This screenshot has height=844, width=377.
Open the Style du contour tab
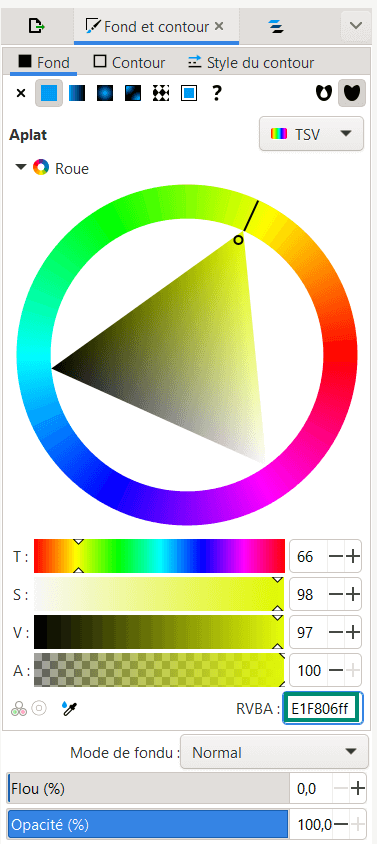pyautogui.click(x=250, y=62)
